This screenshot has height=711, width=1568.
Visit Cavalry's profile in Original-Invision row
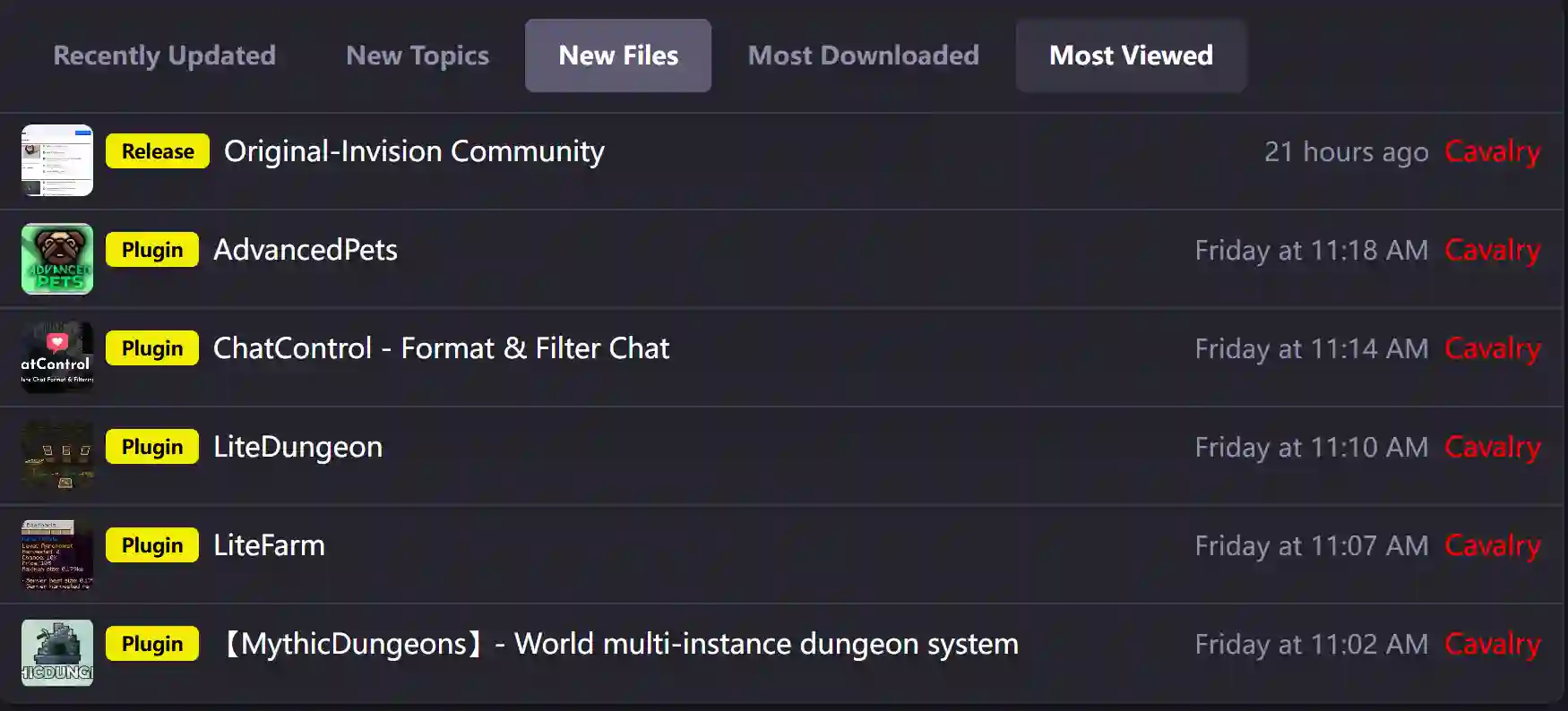(1493, 151)
